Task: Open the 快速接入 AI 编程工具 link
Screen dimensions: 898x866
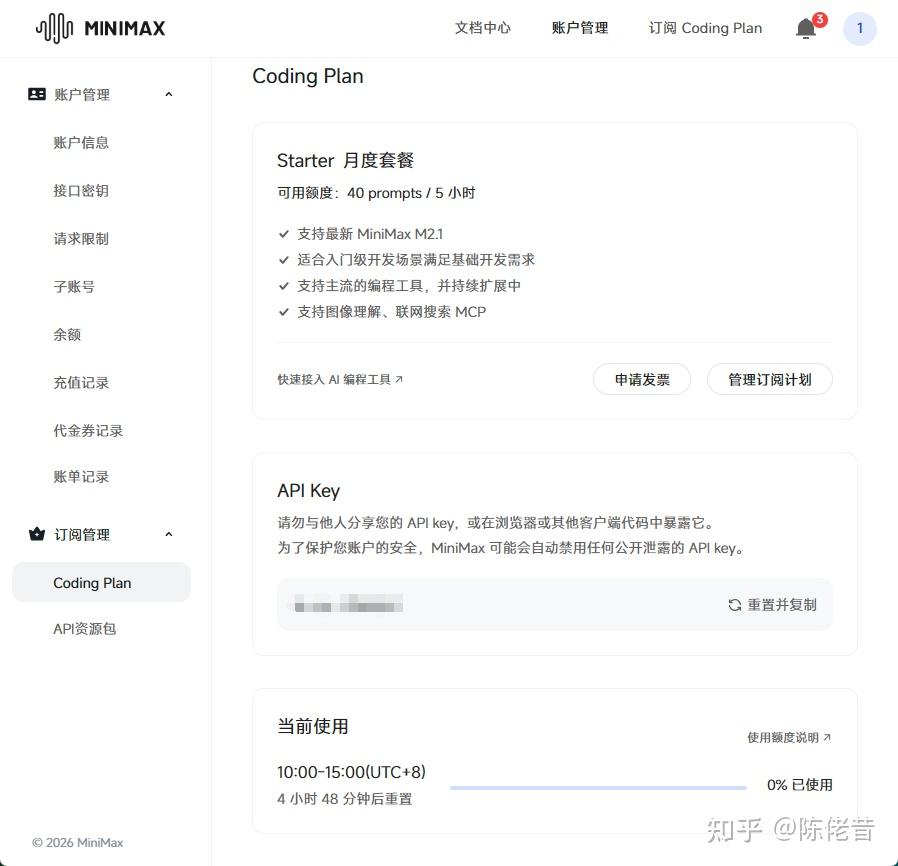Action: coord(340,379)
